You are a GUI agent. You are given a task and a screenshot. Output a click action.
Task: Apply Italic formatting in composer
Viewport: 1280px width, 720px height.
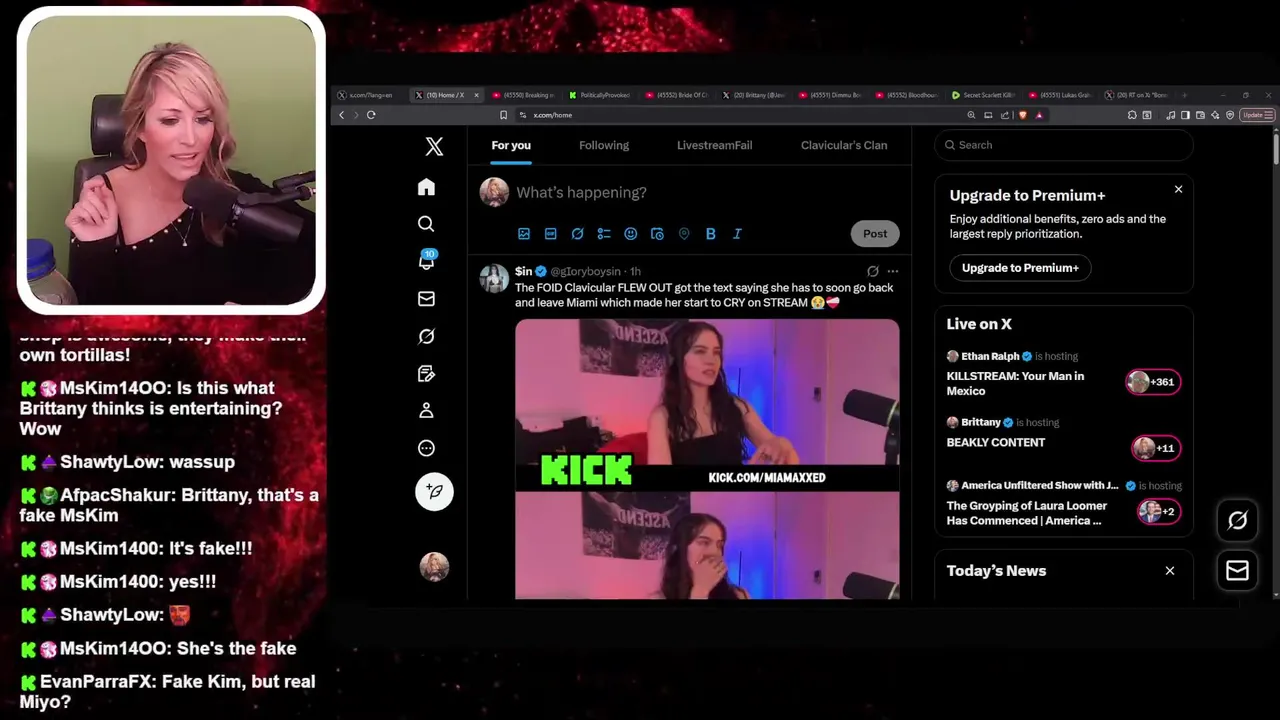click(x=737, y=233)
